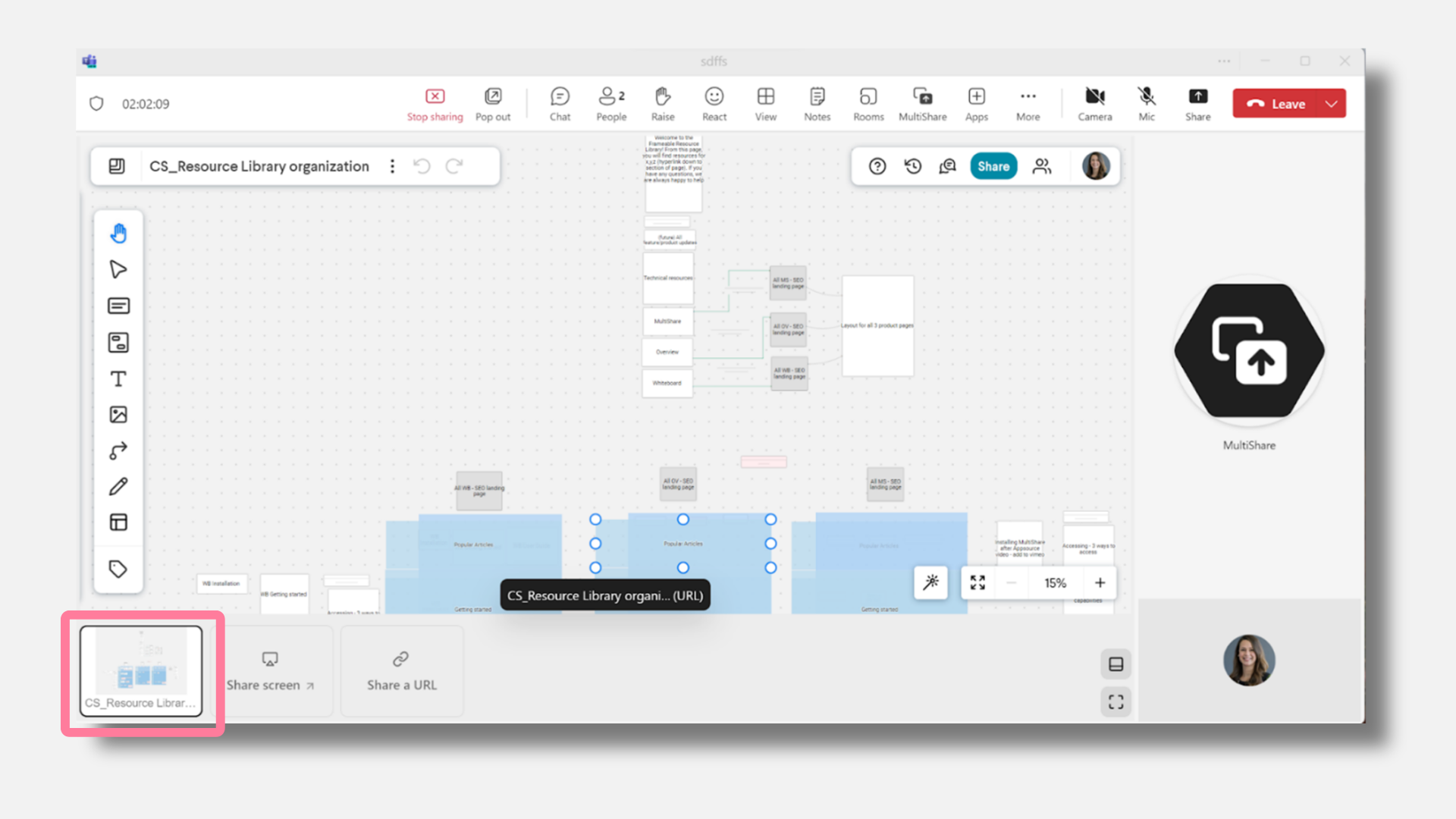This screenshot has height=819, width=1456.
Task: Open breakout Rooms
Action: (868, 105)
